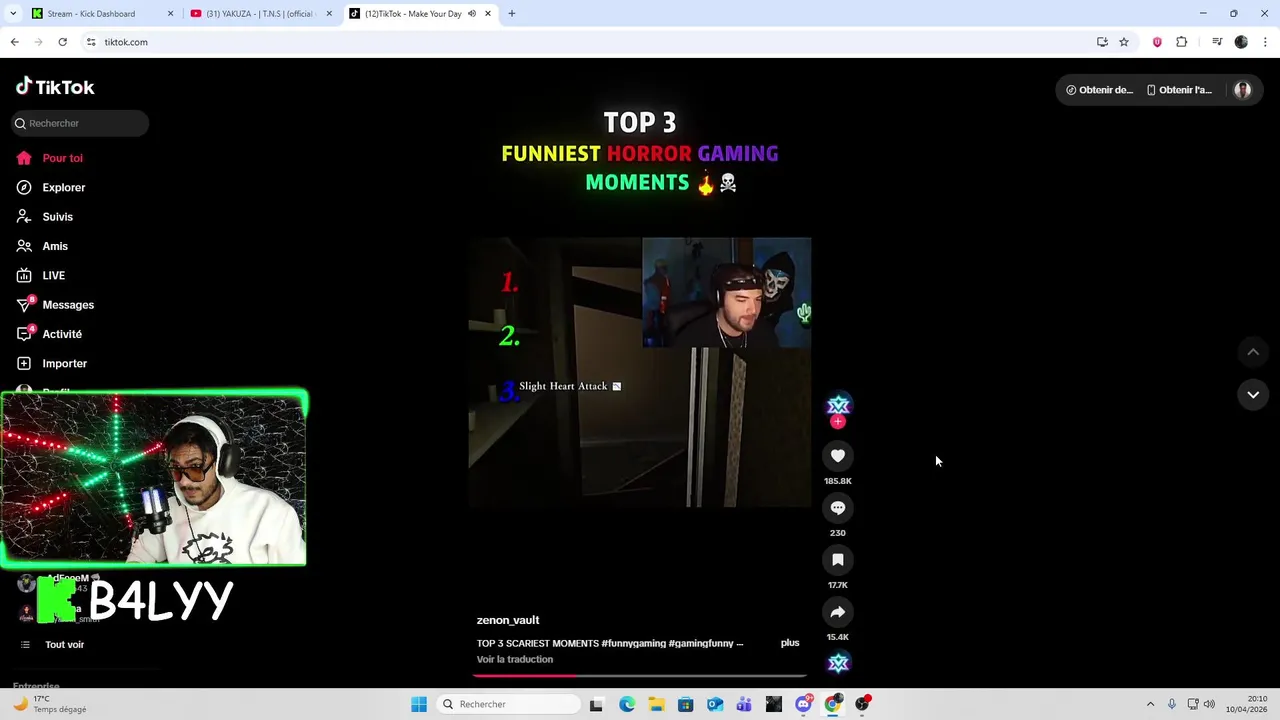The image size is (1280, 720).
Task: Open Microsoft Edge from the taskbar
Action: 627,704
